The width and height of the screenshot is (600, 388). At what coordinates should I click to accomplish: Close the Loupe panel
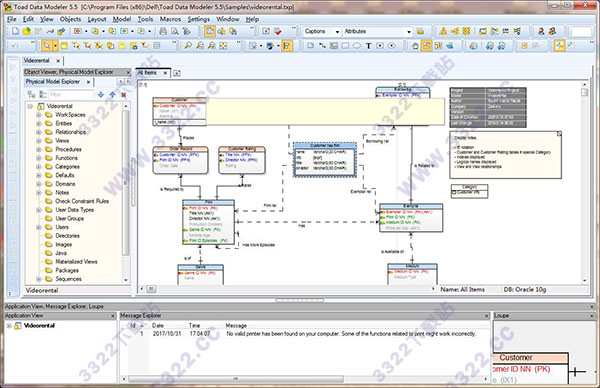[x=592, y=316]
